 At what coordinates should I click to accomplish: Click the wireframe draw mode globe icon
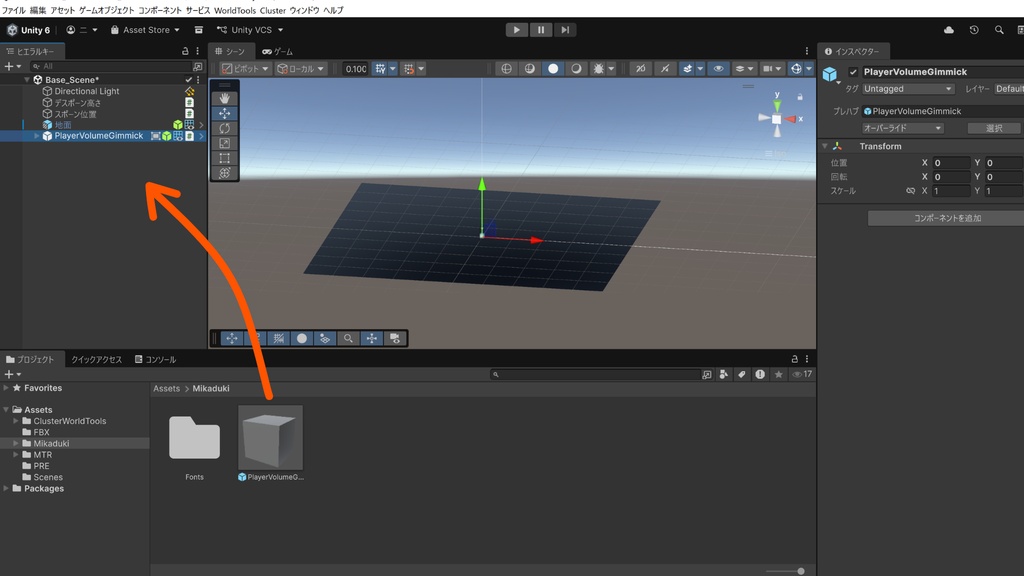(x=506, y=69)
